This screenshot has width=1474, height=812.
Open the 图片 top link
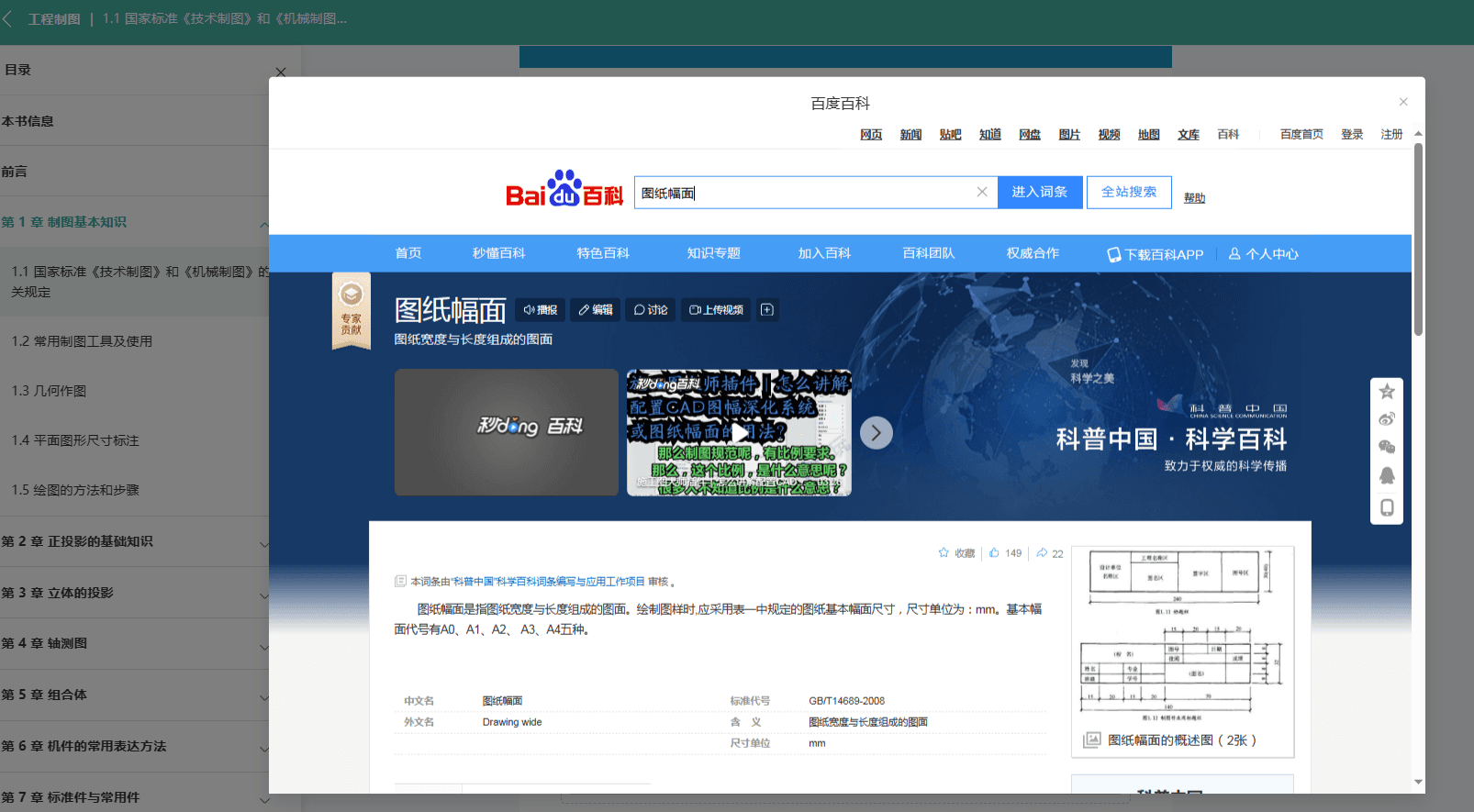pyautogui.click(x=1069, y=135)
